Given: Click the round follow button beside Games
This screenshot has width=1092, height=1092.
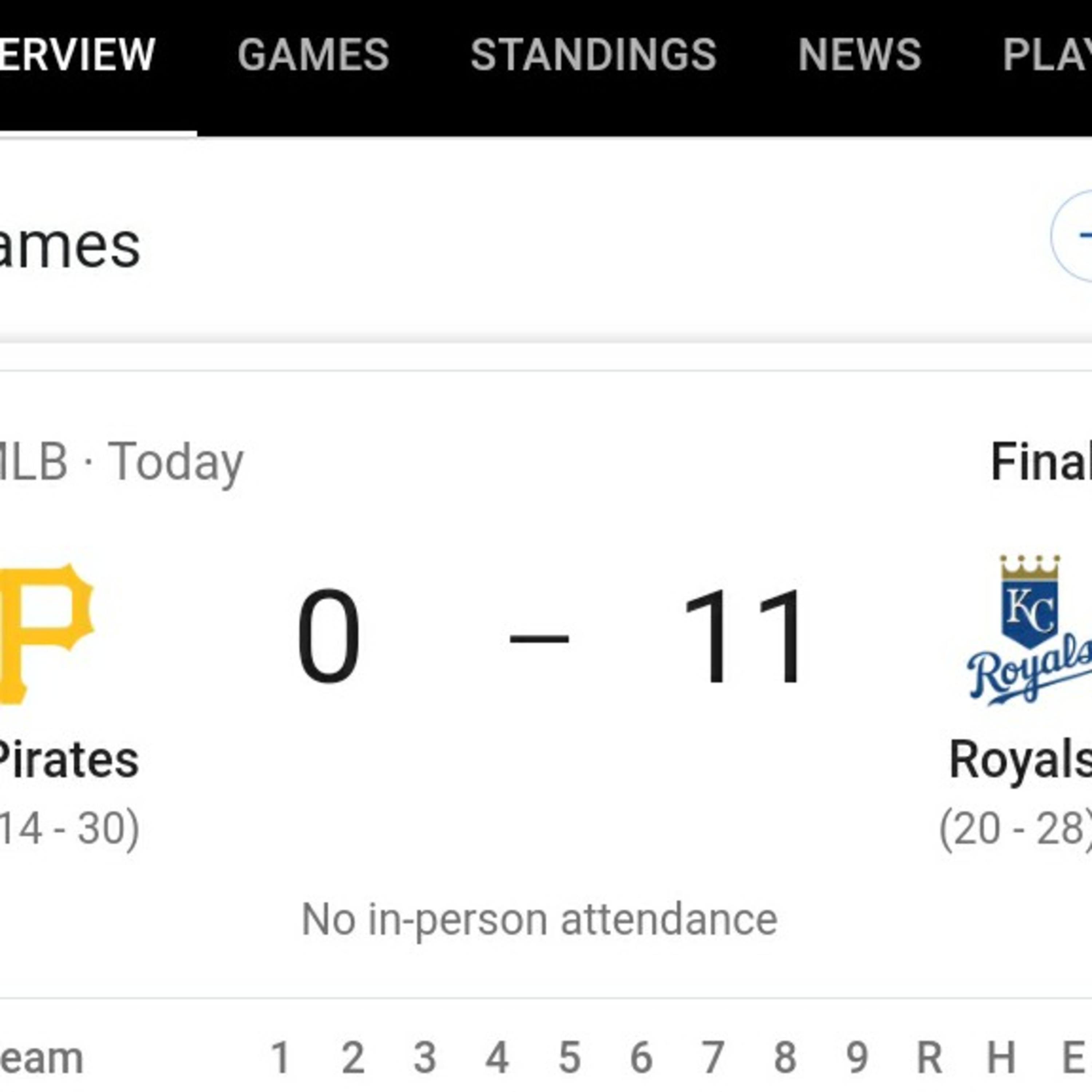Looking at the screenshot, I should click(x=1072, y=236).
